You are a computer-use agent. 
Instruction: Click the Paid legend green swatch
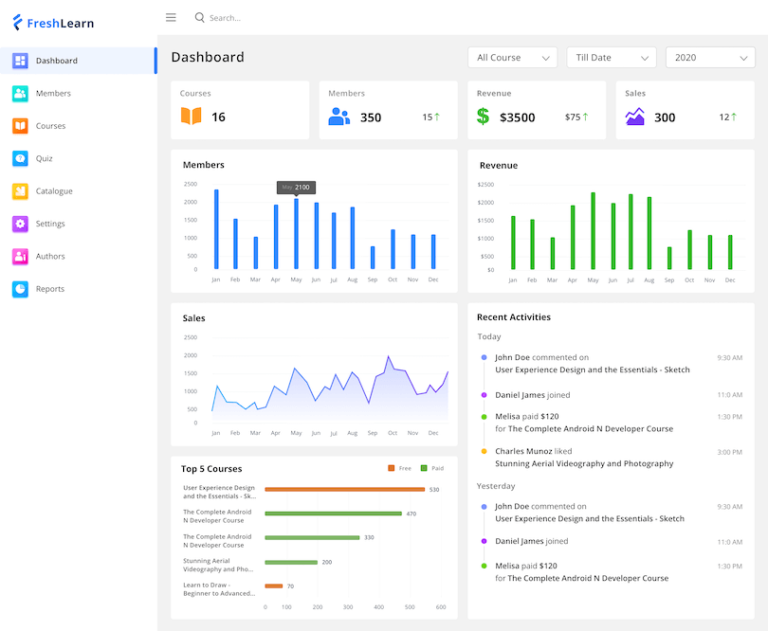coord(424,468)
